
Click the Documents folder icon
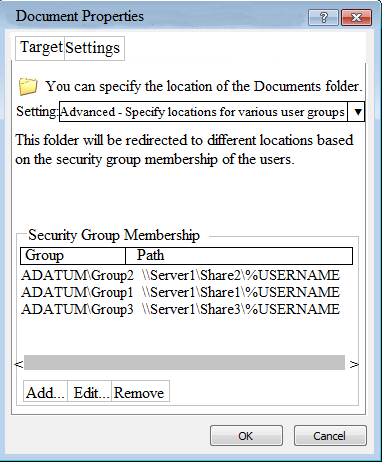pyautogui.click(x=28, y=87)
